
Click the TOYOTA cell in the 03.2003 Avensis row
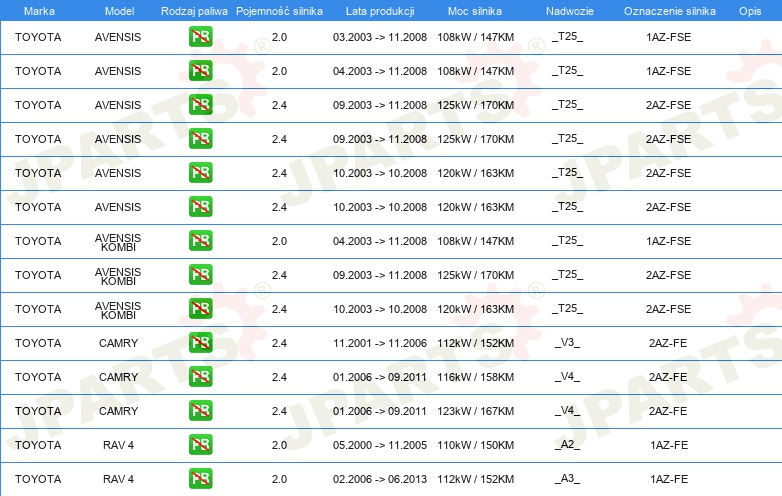click(x=38, y=37)
